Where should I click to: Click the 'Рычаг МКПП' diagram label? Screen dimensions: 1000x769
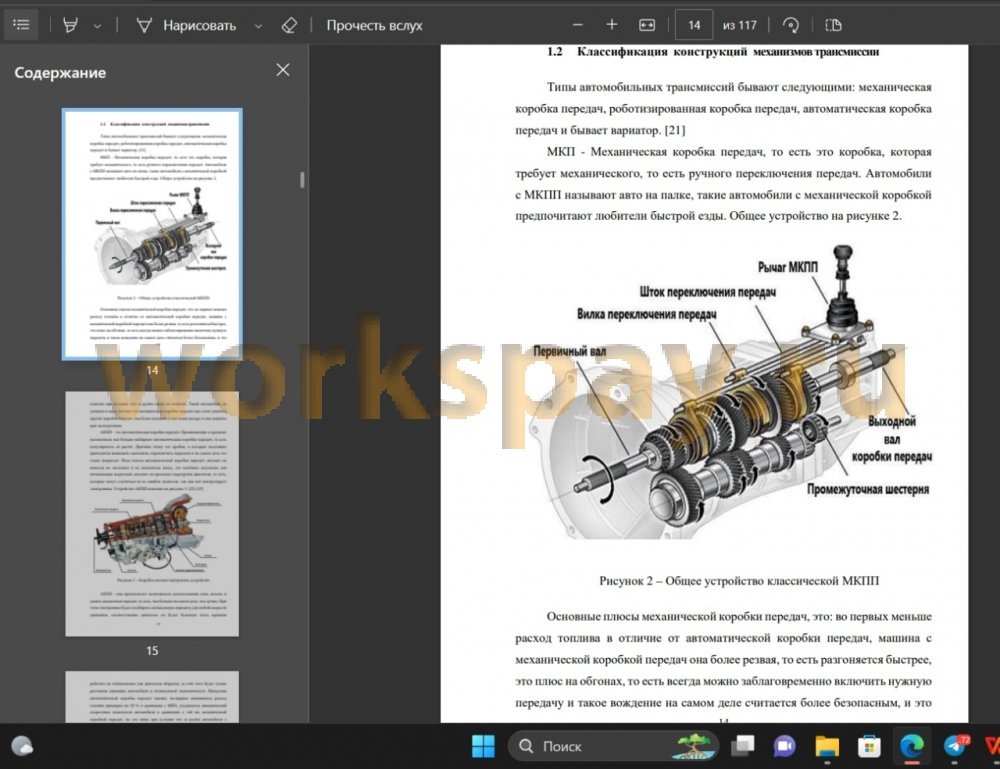(x=788, y=267)
